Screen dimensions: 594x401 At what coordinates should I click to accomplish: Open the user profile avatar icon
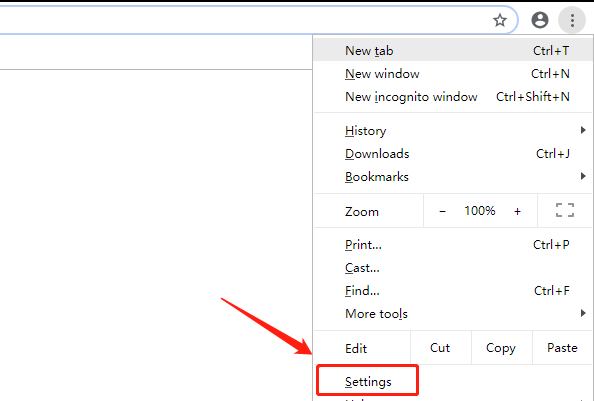click(x=540, y=20)
